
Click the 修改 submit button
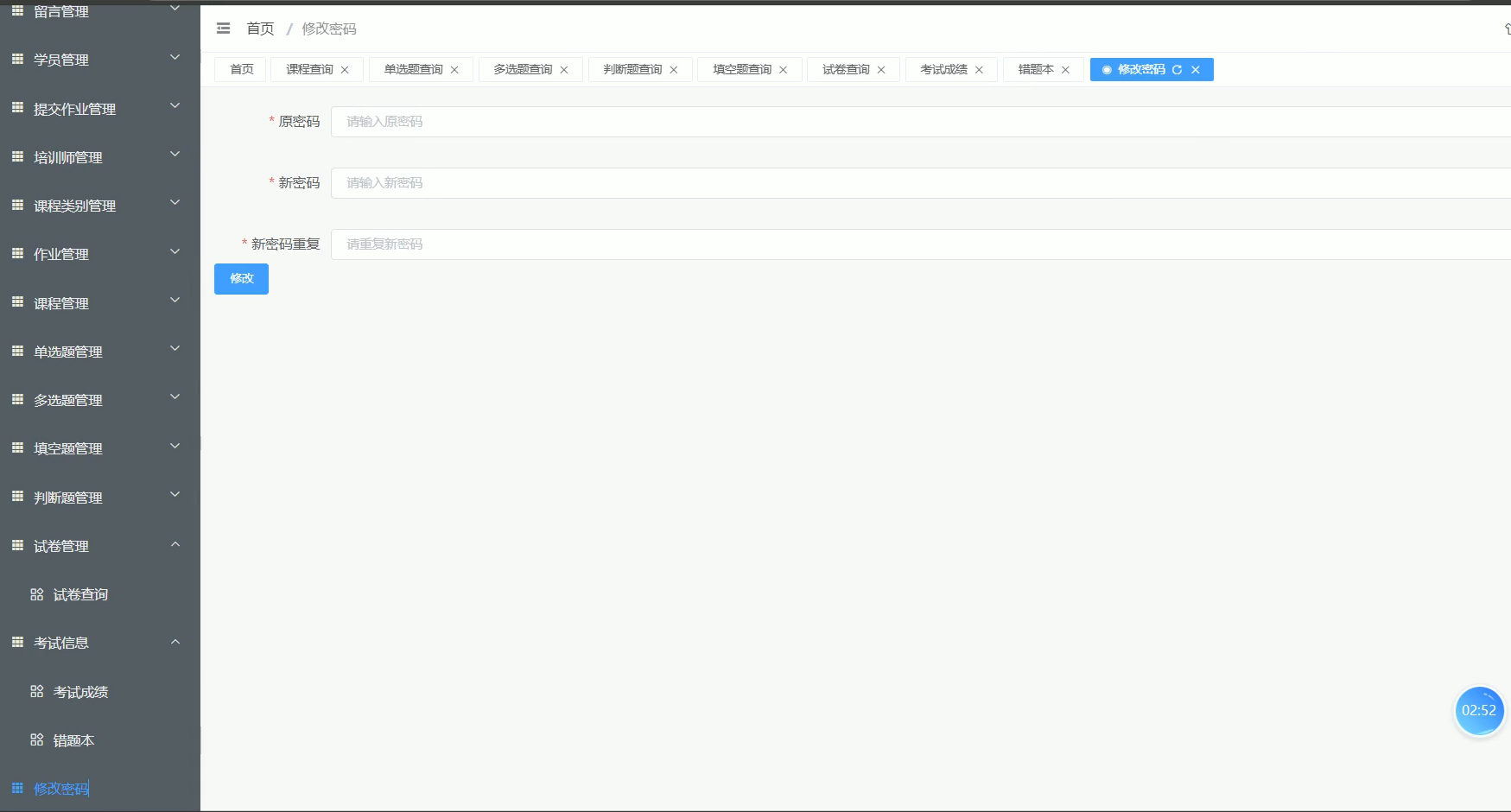(241, 278)
